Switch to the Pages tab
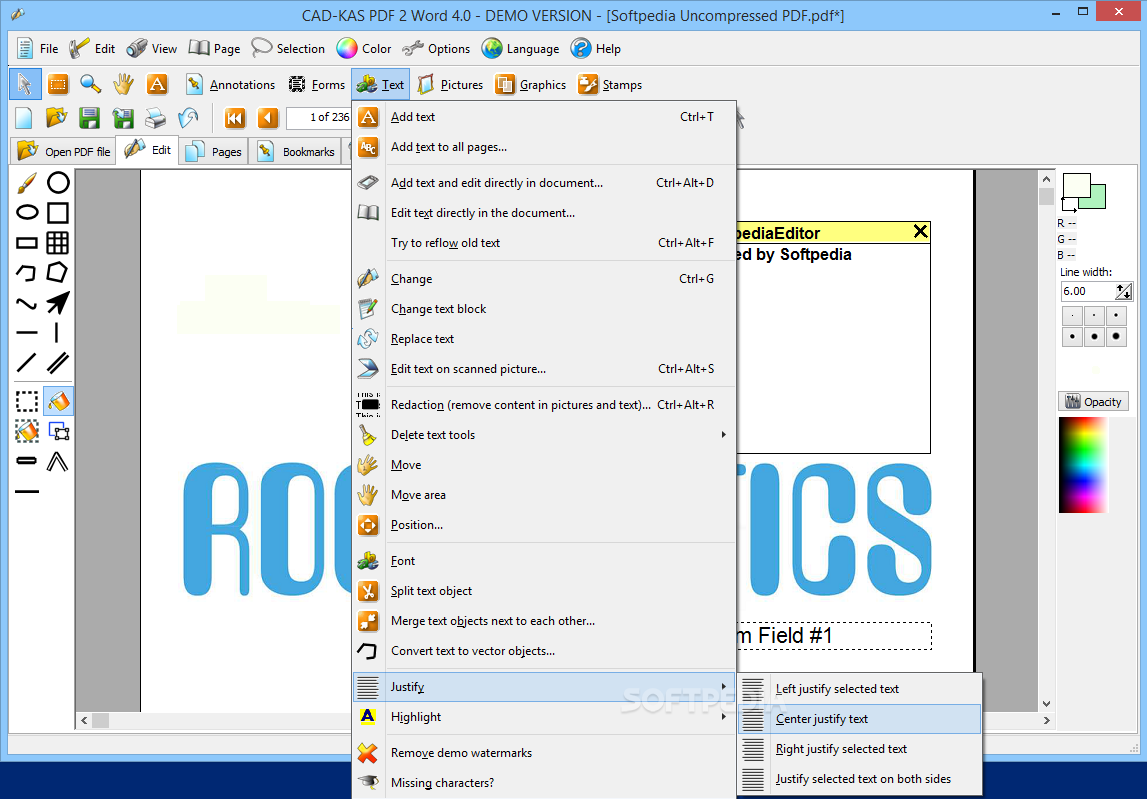Viewport: 1147px width, 799px height. 214,151
